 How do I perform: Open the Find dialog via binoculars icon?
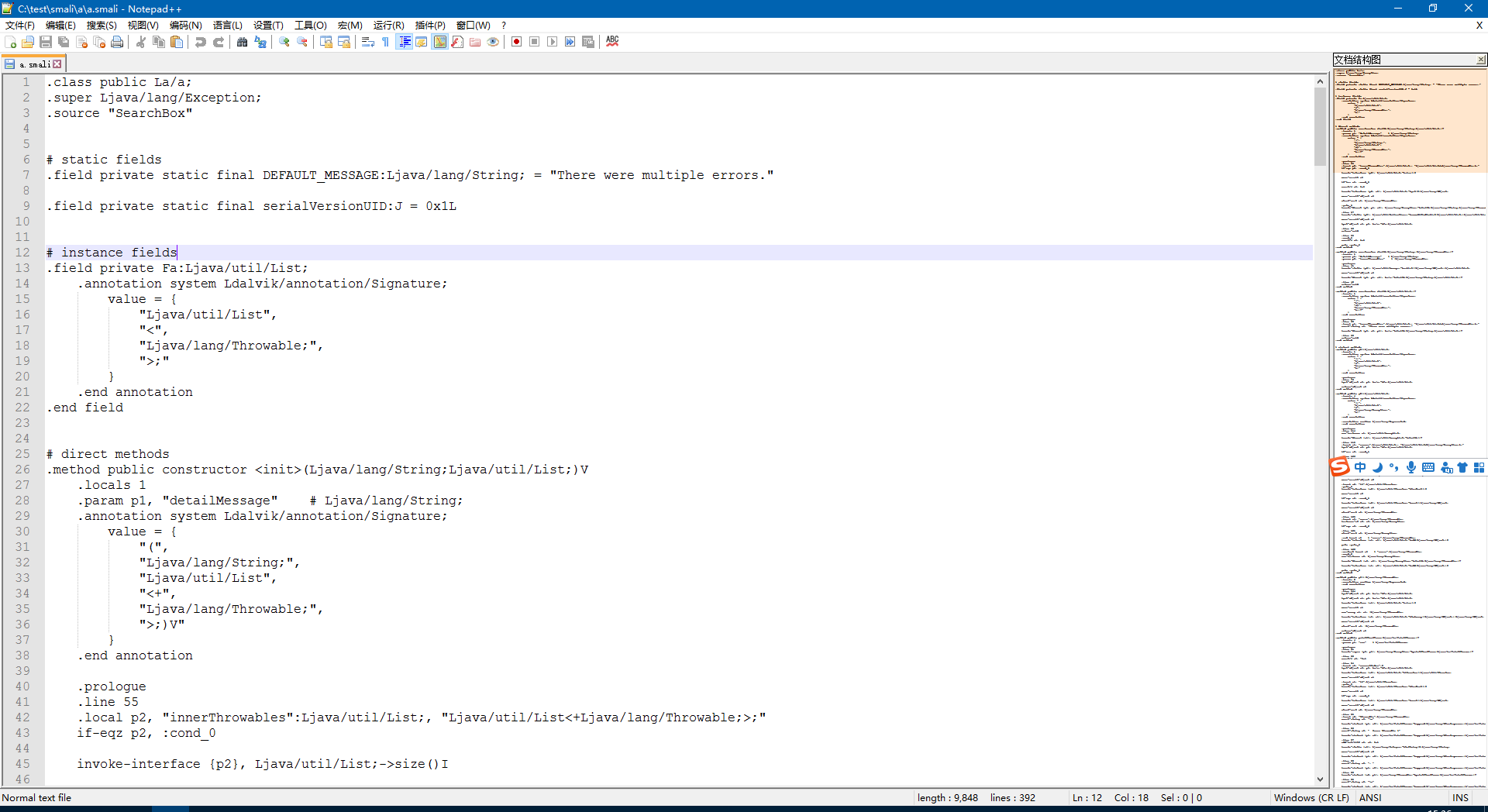point(241,42)
